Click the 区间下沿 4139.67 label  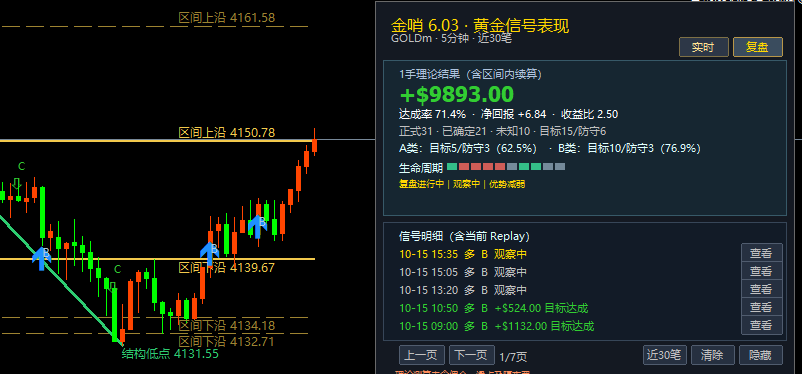[x=227, y=268]
